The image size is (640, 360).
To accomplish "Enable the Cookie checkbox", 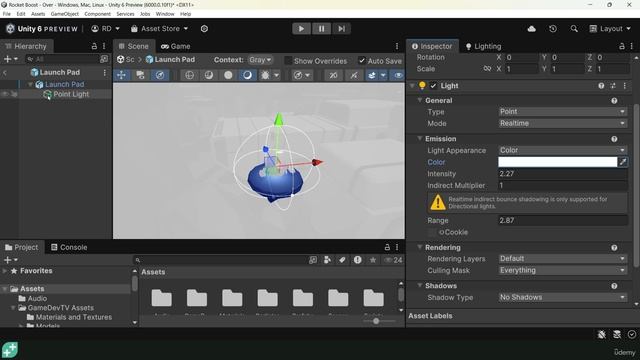I will coord(432,232).
